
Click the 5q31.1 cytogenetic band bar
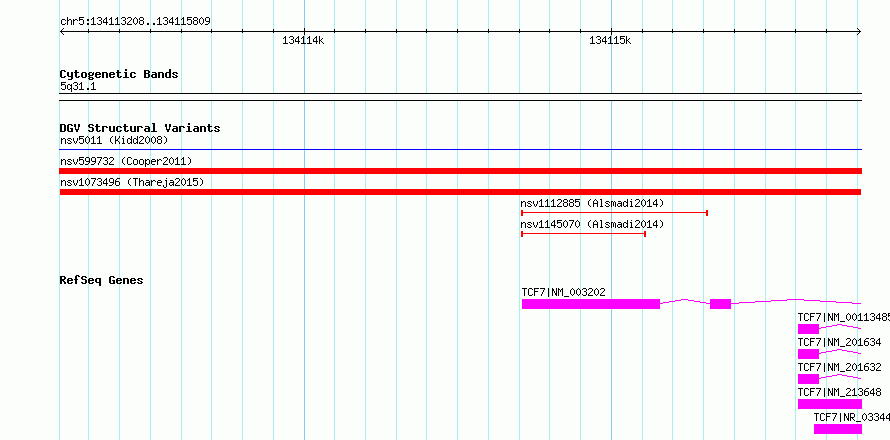tap(460, 97)
